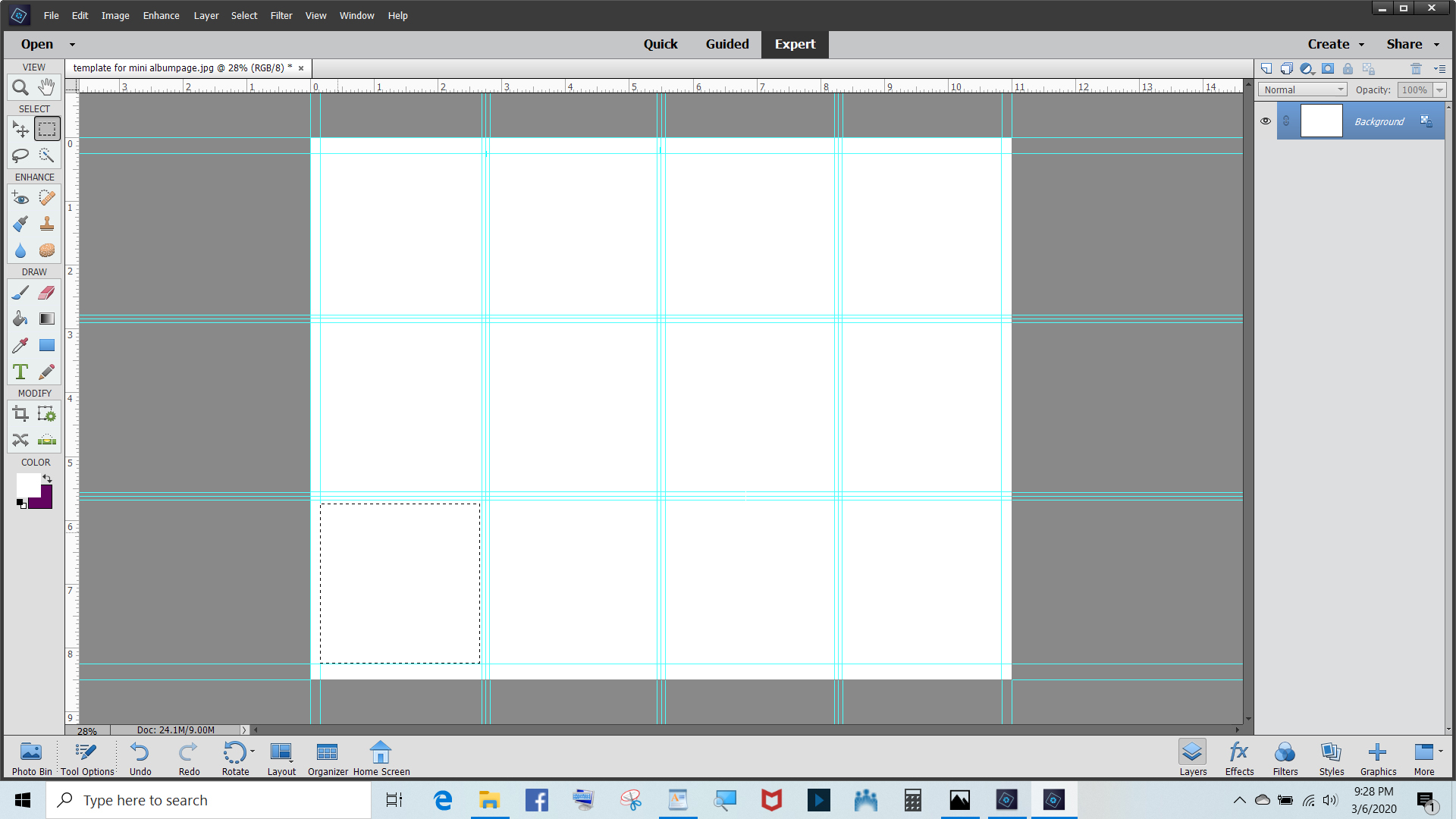Image resolution: width=1456 pixels, height=819 pixels.
Task: Select the Eraser tool
Action: click(x=46, y=293)
